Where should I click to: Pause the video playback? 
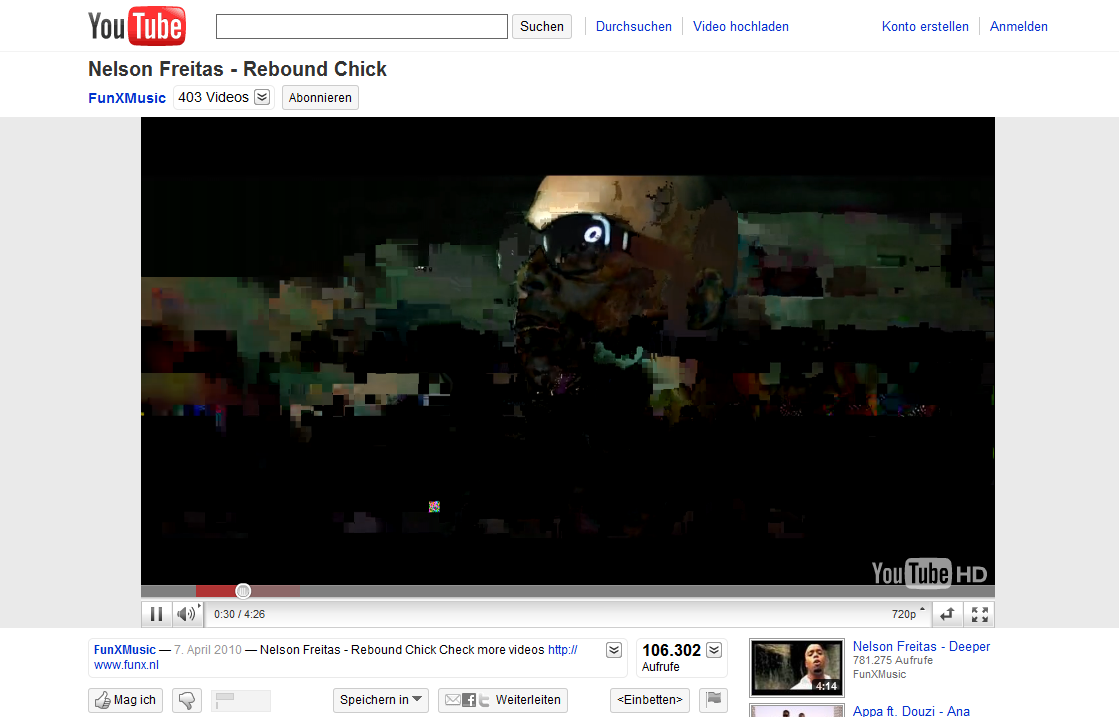[156, 614]
